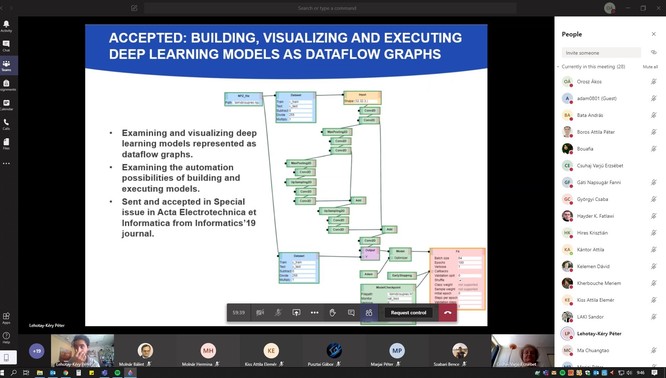Click the Invite someone input field
Viewport: 666px width, 378px height.
pyautogui.click(x=601, y=53)
